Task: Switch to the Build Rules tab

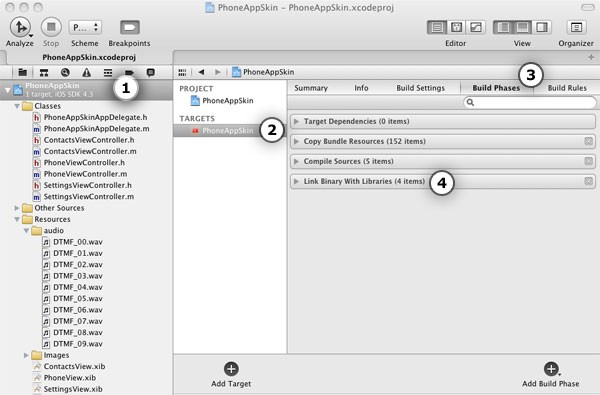Action: [x=567, y=88]
